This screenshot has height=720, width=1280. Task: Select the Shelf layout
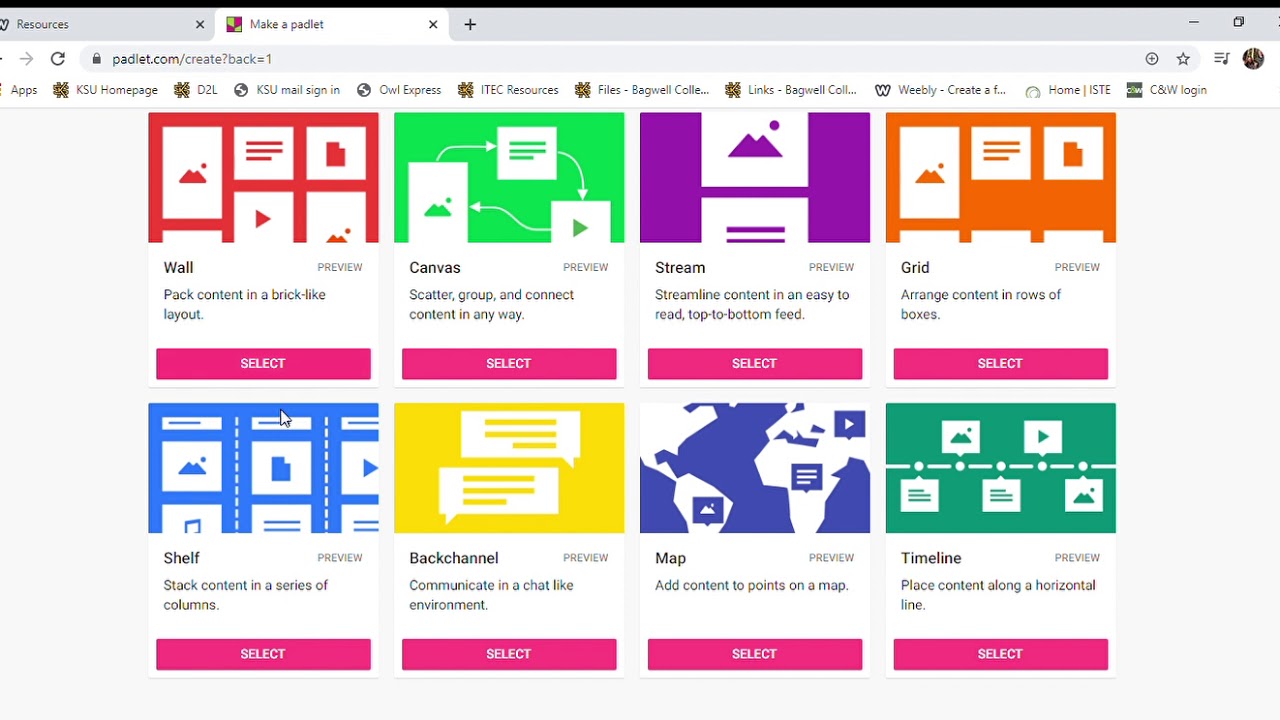263,654
